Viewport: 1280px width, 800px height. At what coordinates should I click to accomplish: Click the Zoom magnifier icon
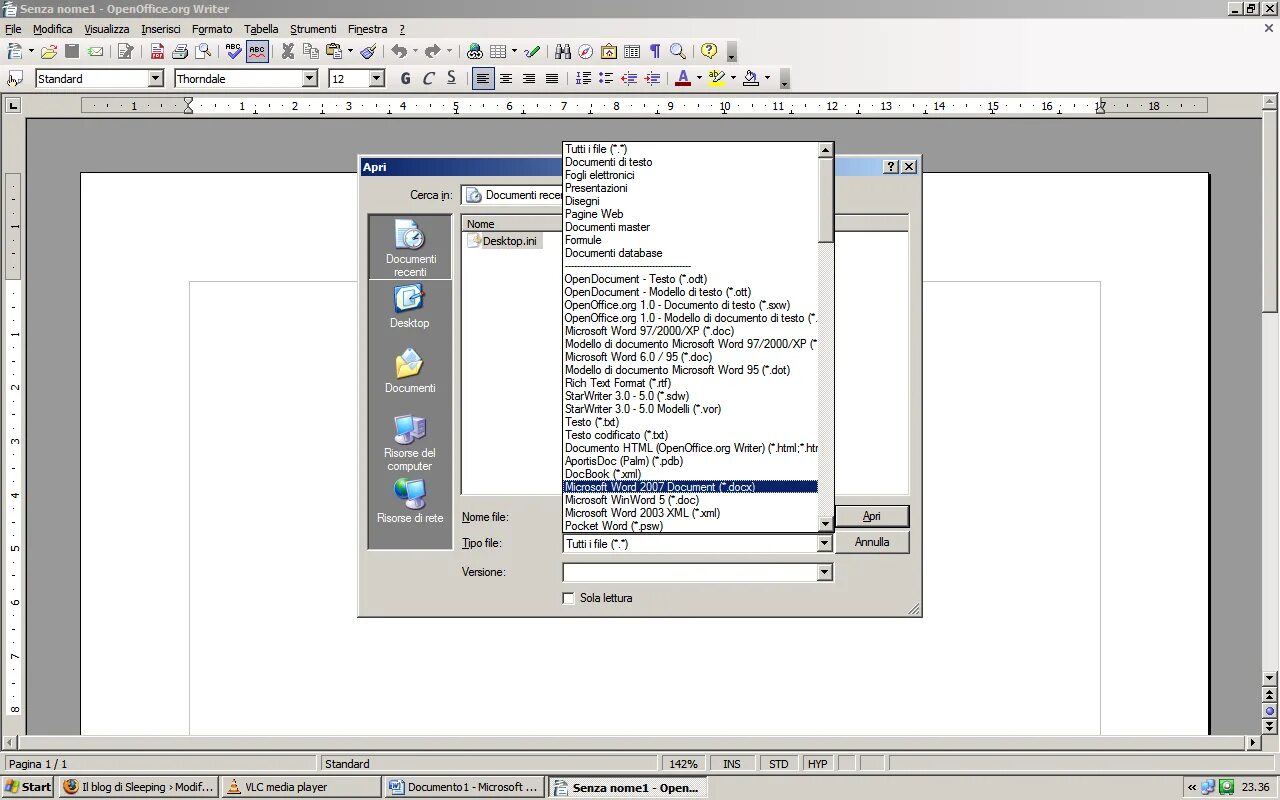[x=678, y=51]
